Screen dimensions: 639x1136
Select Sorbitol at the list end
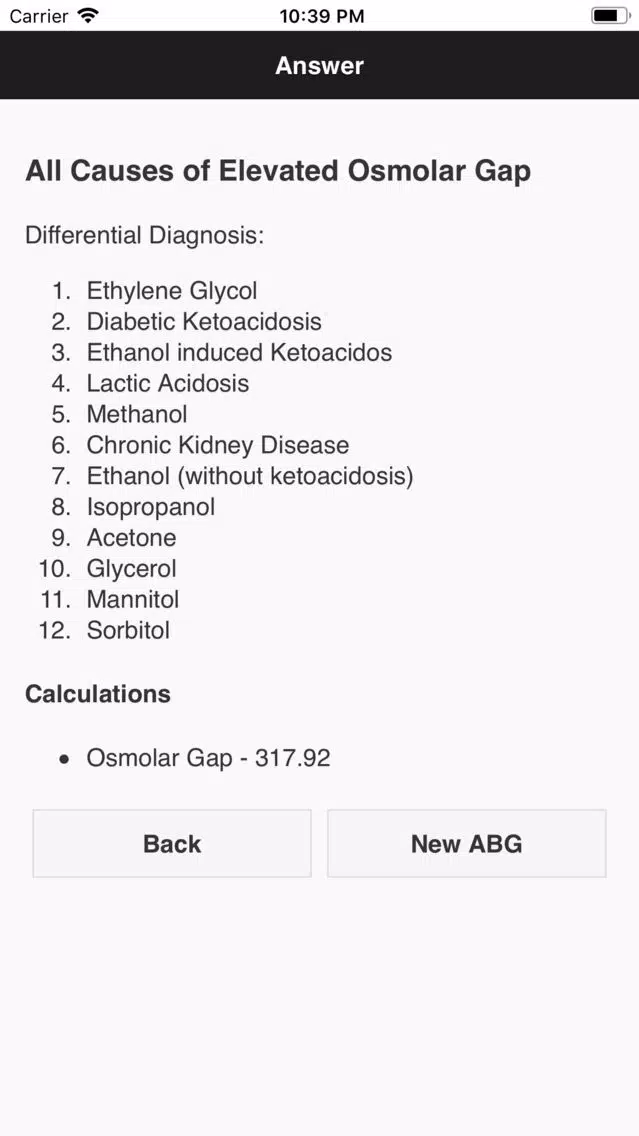128,632
